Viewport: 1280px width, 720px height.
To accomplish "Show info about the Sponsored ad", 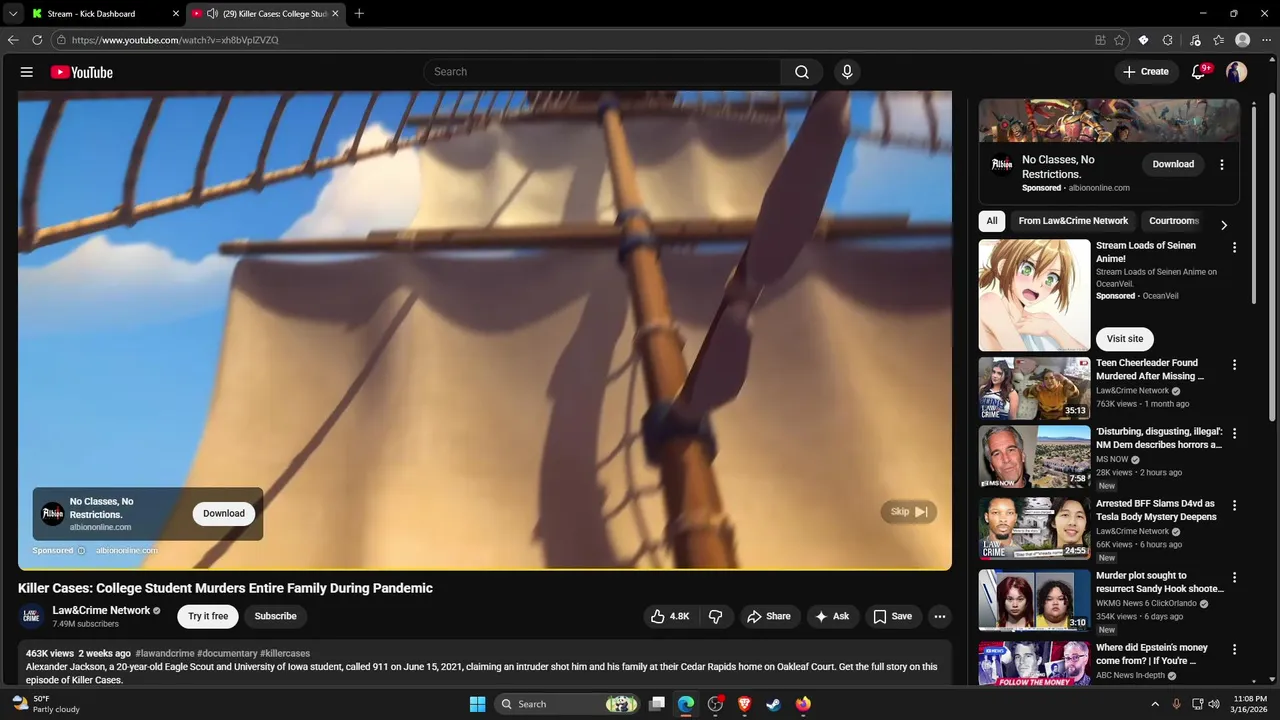I will (x=82, y=550).
